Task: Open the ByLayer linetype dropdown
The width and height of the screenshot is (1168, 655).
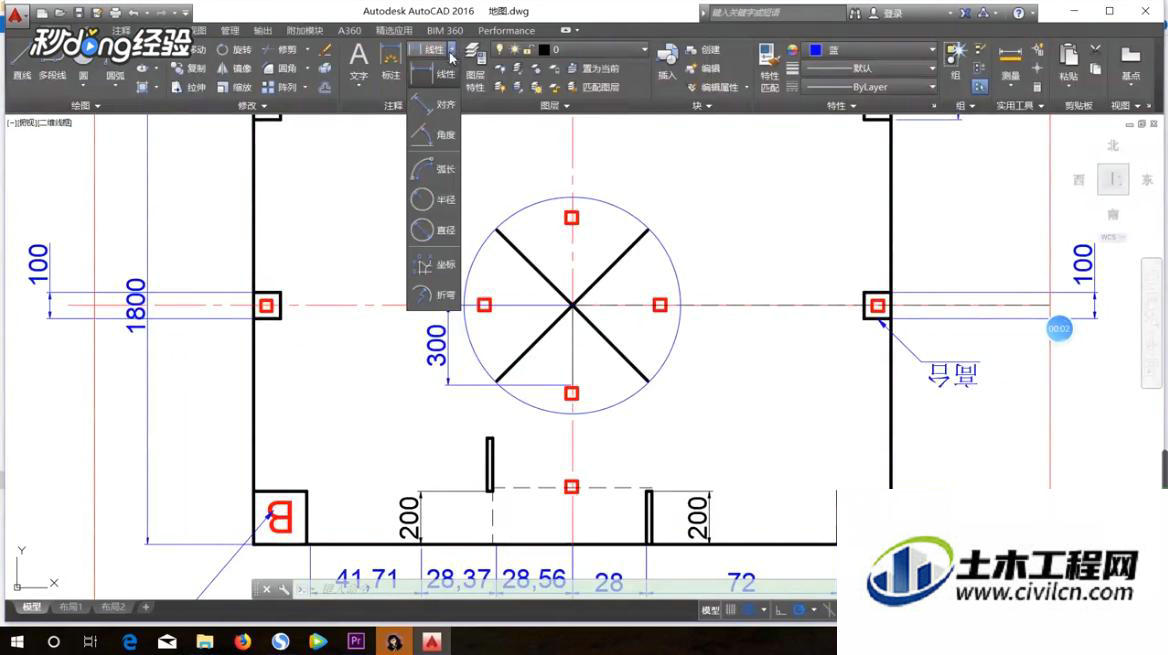Action: pyautogui.click(x=869, y=87)
